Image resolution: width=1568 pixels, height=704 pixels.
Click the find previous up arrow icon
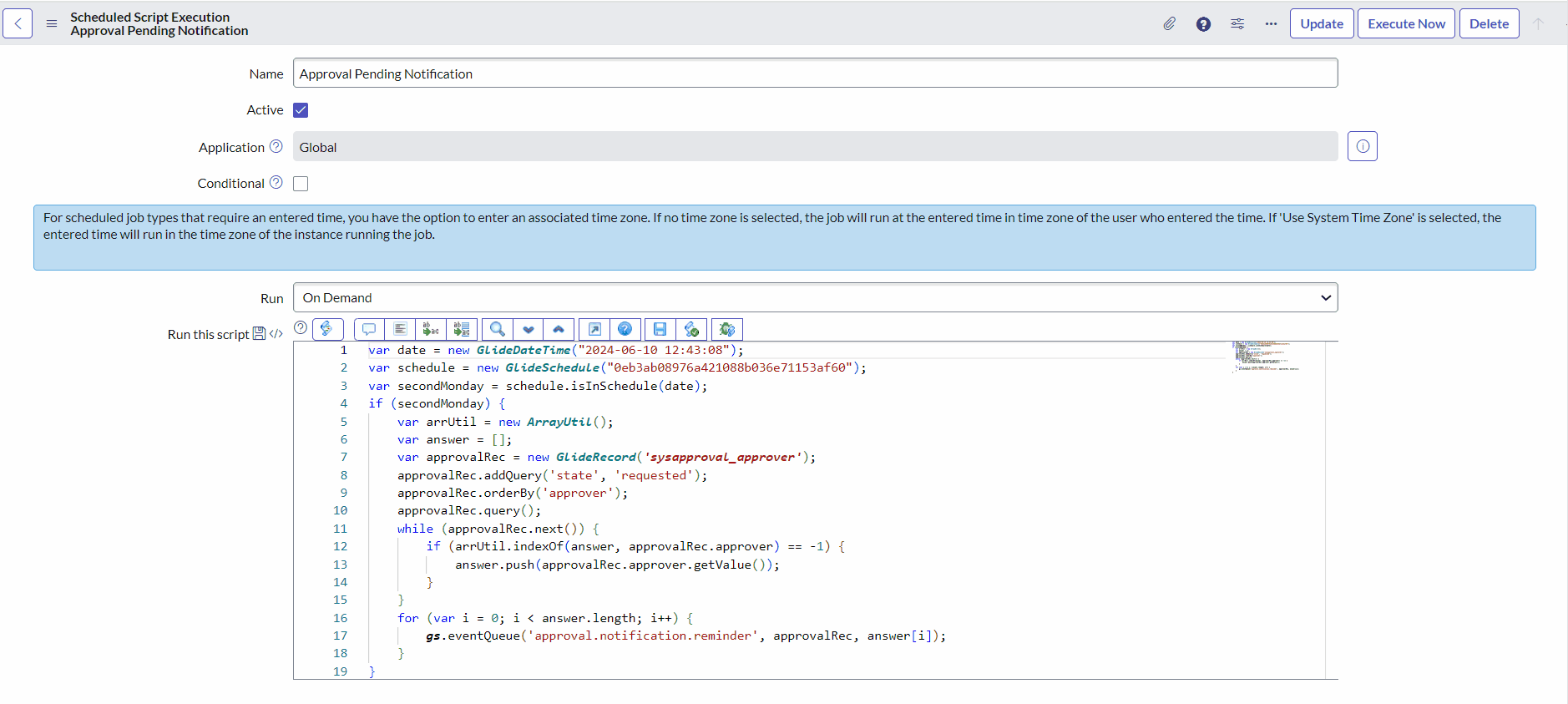[559, 329]
